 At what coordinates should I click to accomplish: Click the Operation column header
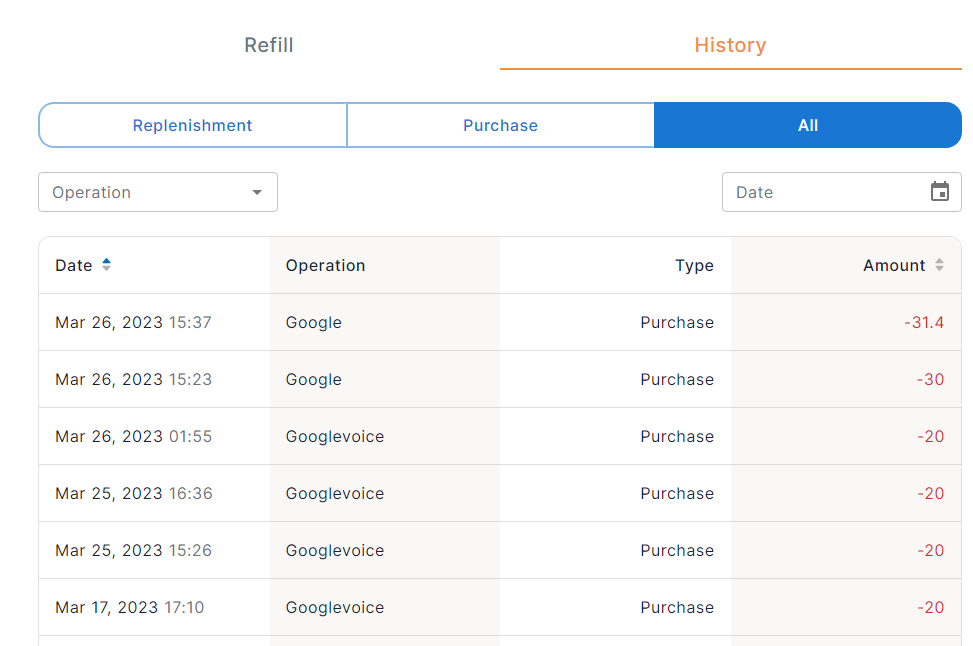point(325,265)
